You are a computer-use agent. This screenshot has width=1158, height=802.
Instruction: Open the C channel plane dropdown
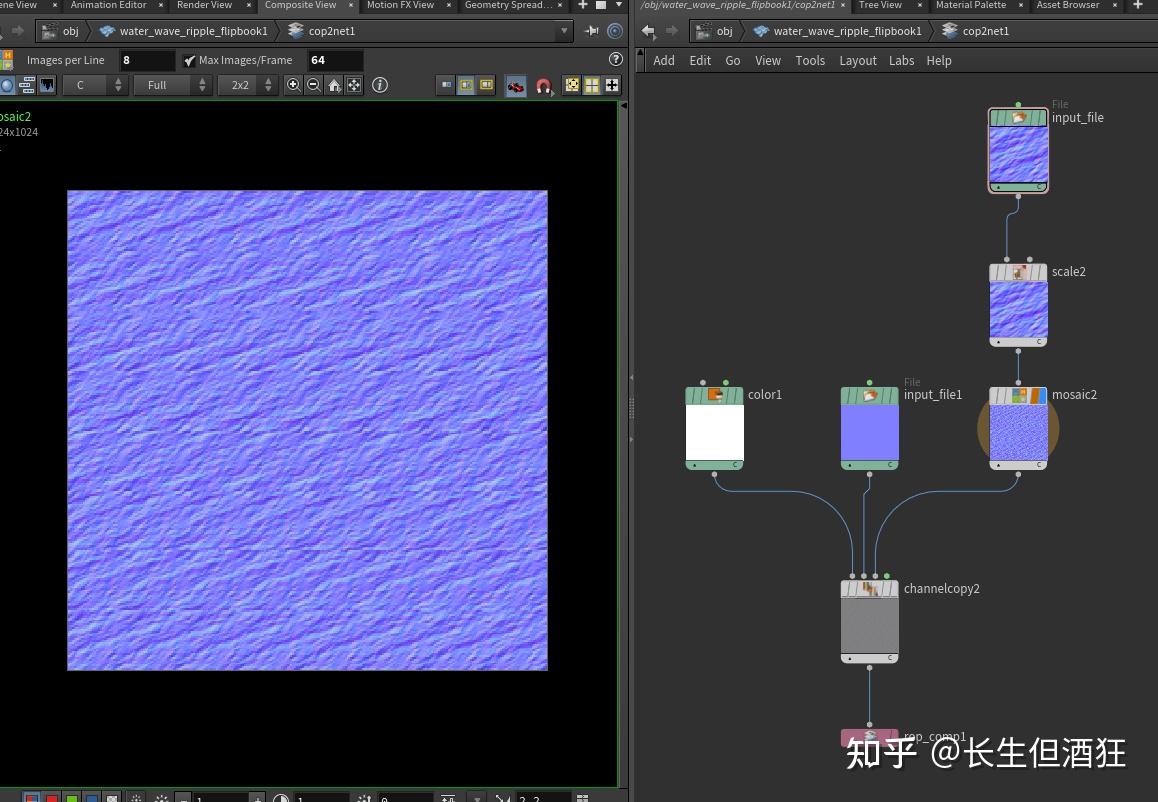94,85
